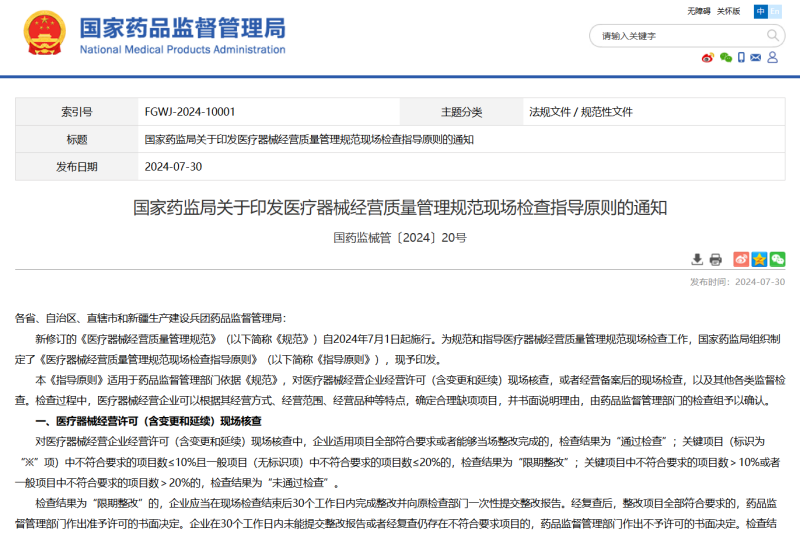
Task: Click the 发布日期 label cell
Action: [x=77, y=167]
